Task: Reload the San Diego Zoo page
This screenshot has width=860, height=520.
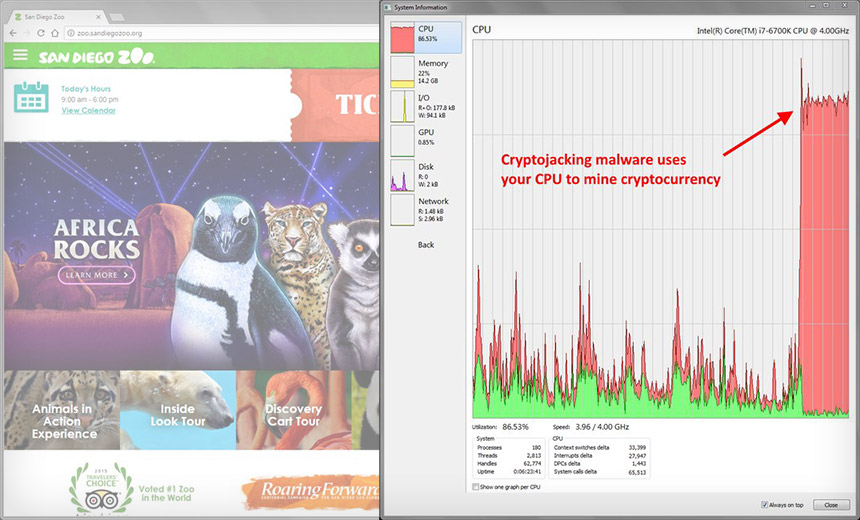Action: click(41, 33)
